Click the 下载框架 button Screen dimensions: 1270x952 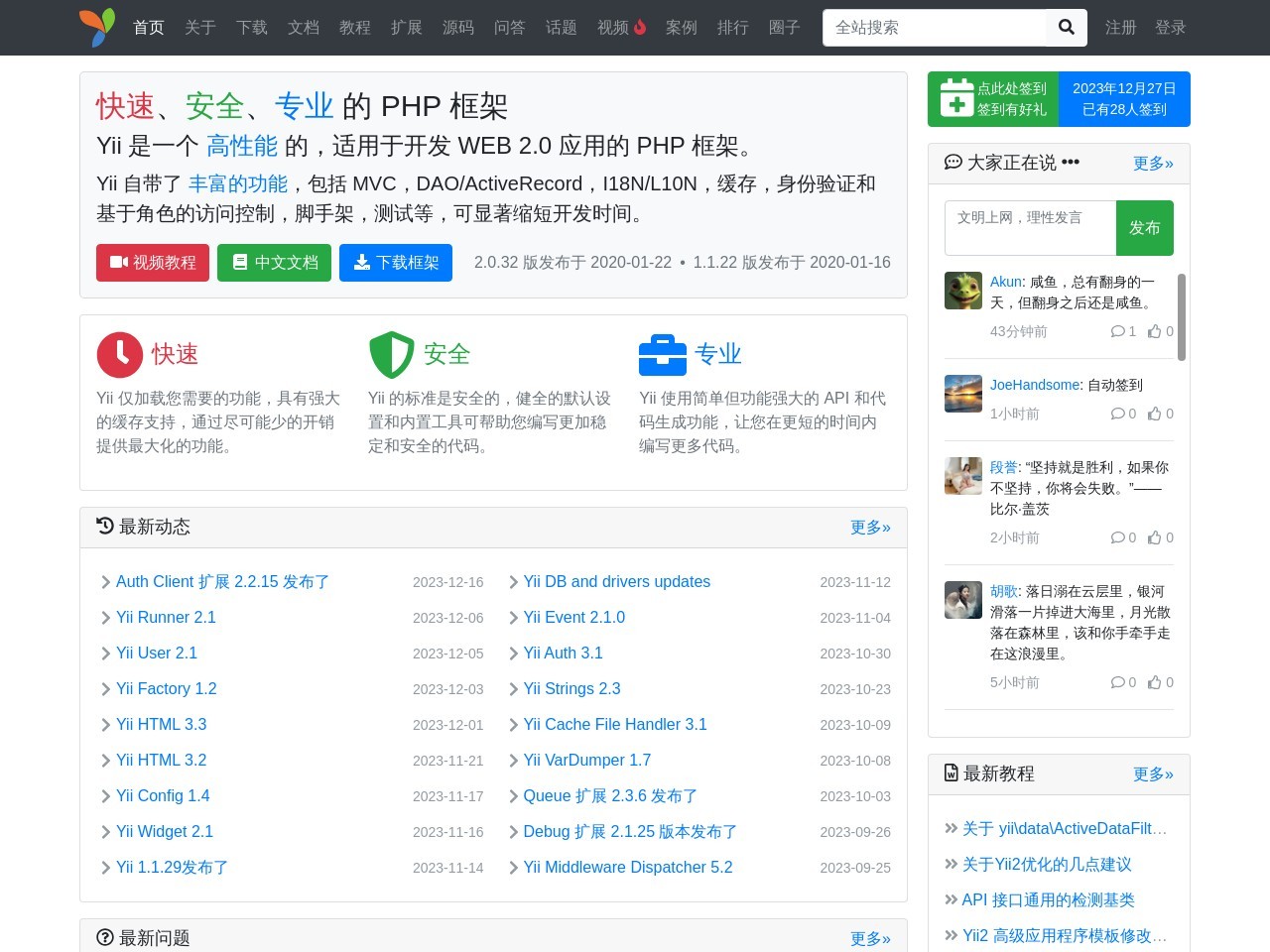point(396,263)
